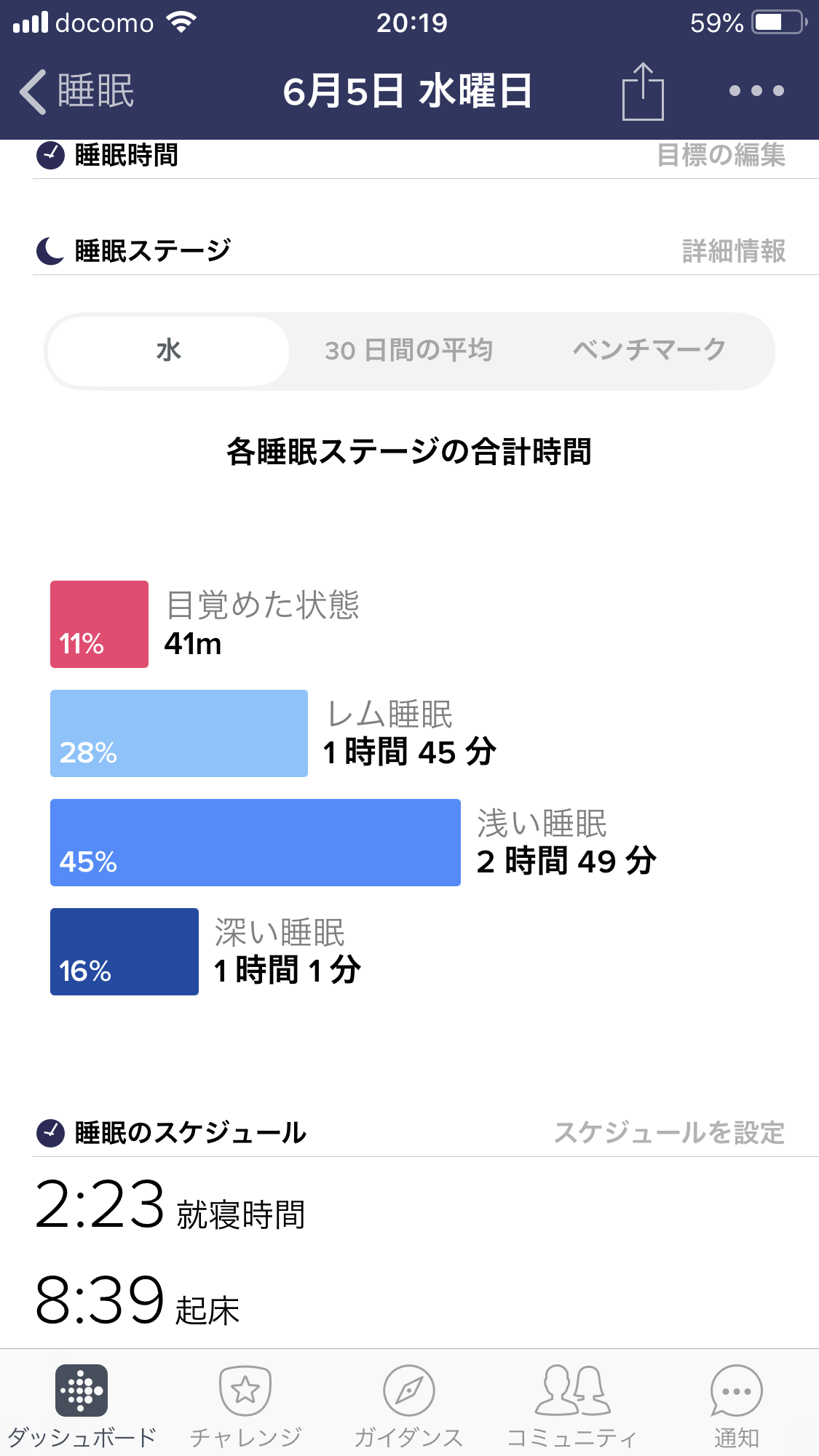
Task: Tap the back chevron to 睡眠
Action: (34, 92)
